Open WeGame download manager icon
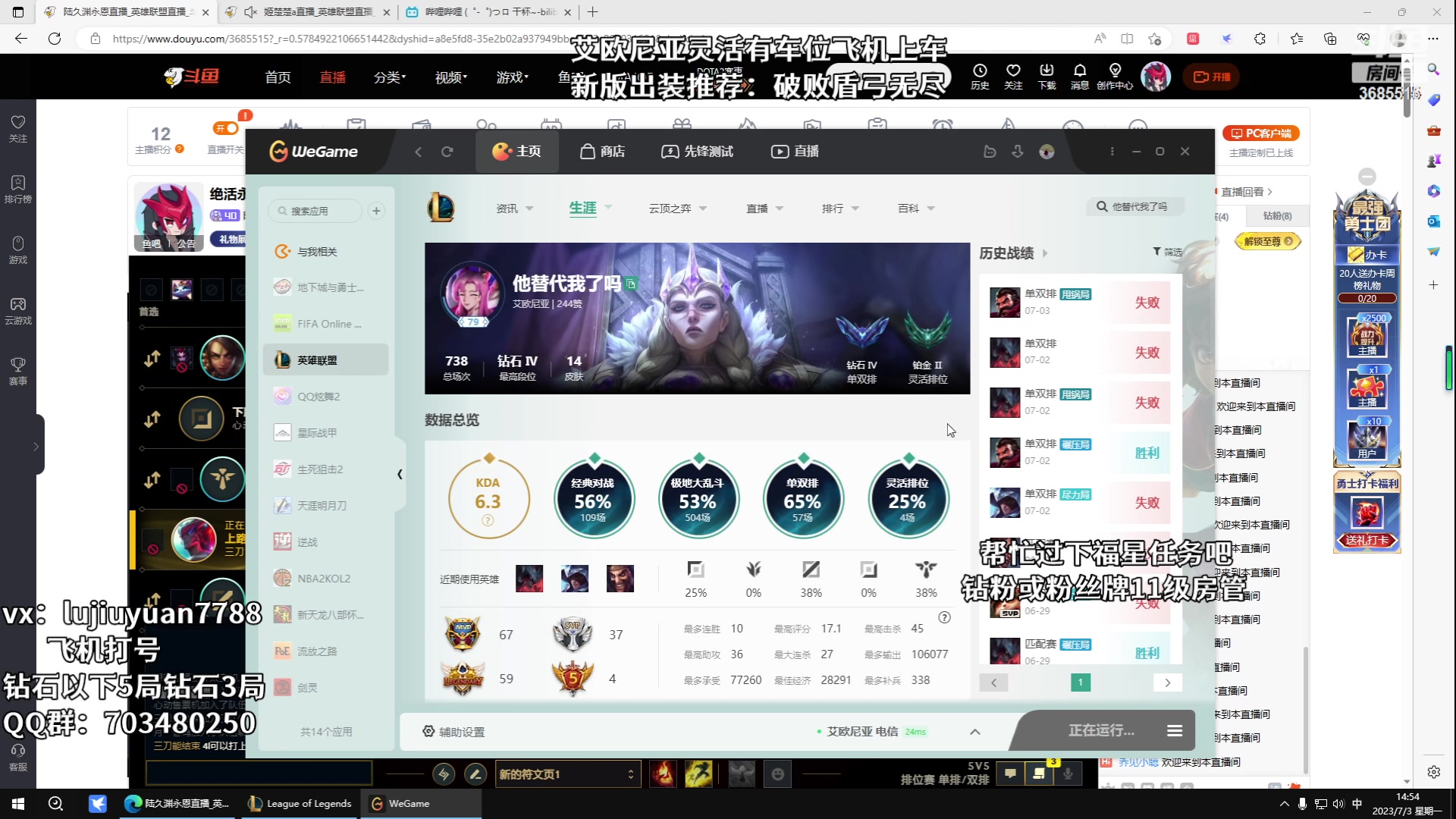Image resolution: width=1456 pixels, height=819 pixels. coord(1018,152)
